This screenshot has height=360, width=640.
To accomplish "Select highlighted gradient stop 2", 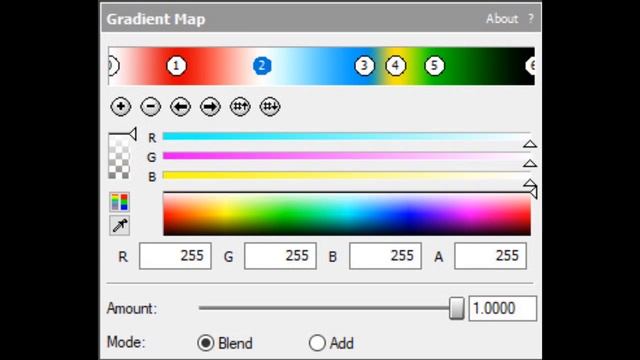I will [262, 66].
